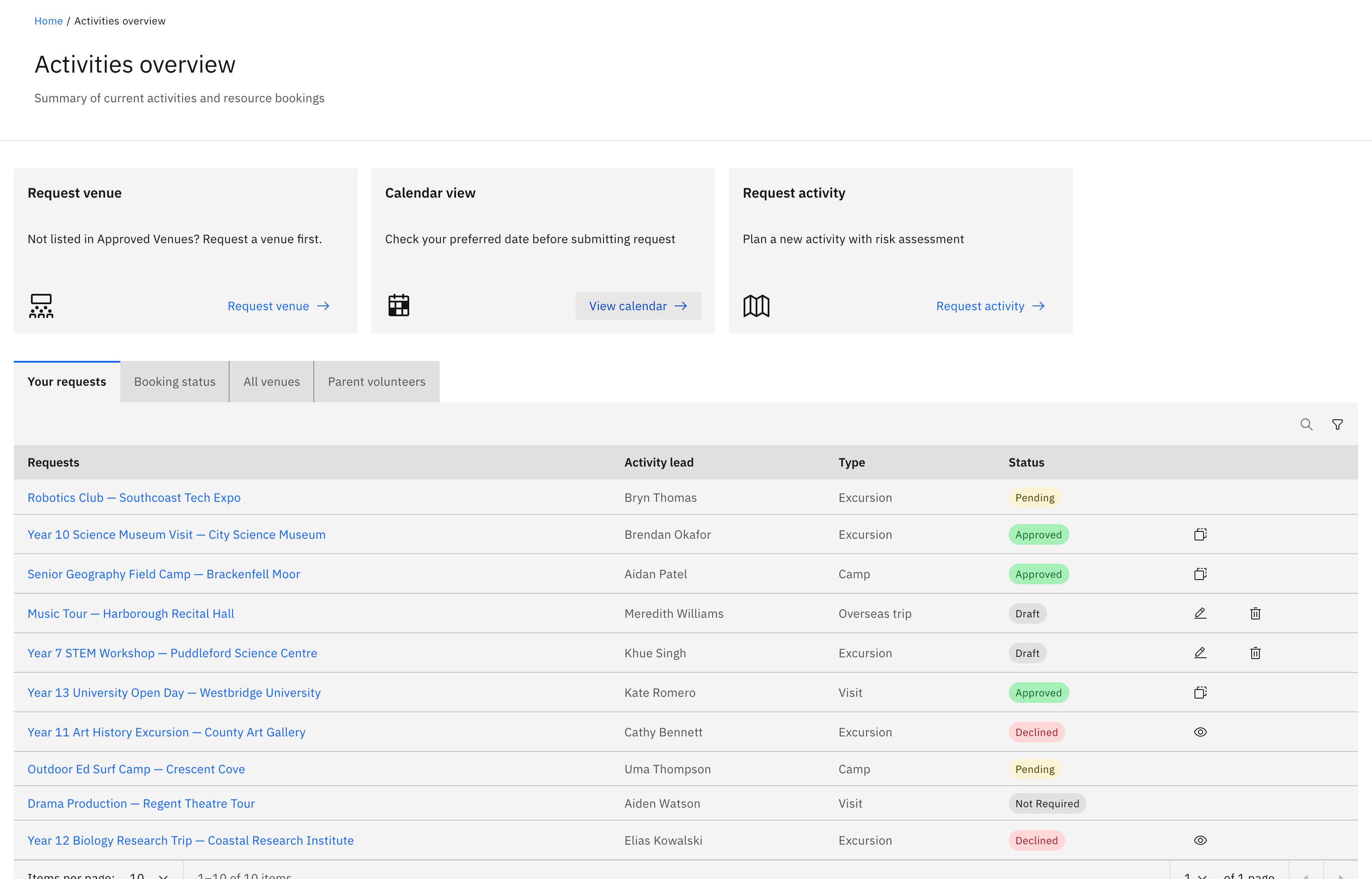
Task: Delete the Year 7 STEM Workshop draft
Action: coord(1255,653)
